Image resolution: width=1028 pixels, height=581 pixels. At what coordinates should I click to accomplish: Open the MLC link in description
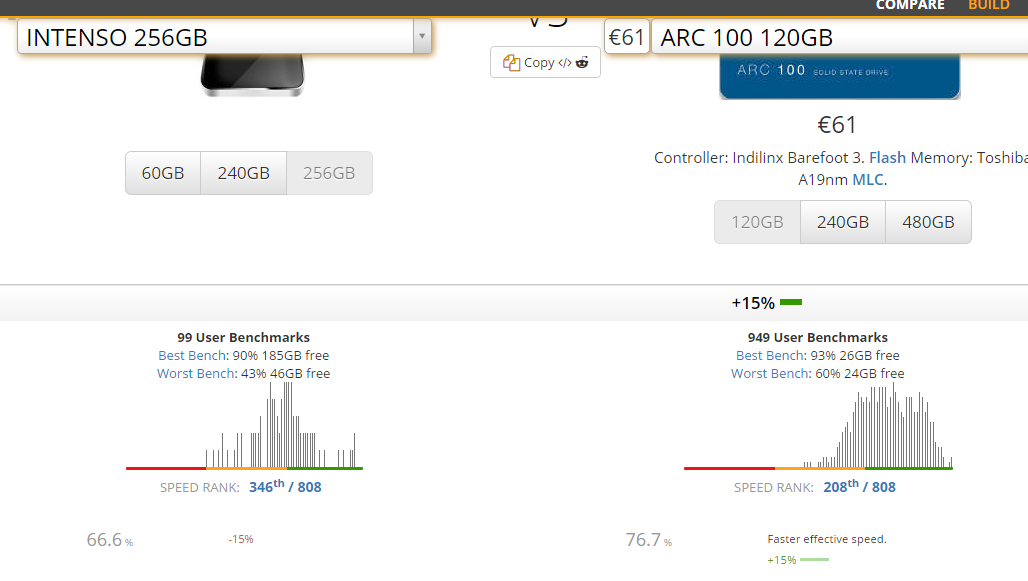tap(868, 180)
